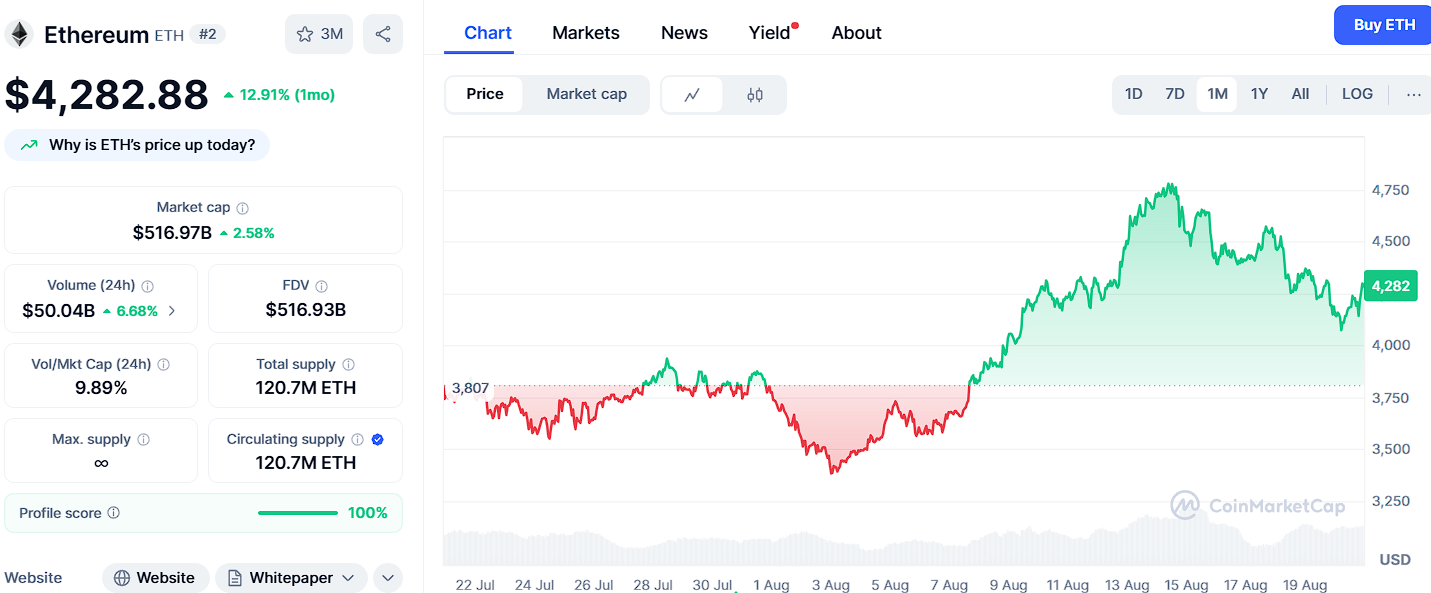
Task: Set chart range to 1D
Action: click(x=1133, y=94)
